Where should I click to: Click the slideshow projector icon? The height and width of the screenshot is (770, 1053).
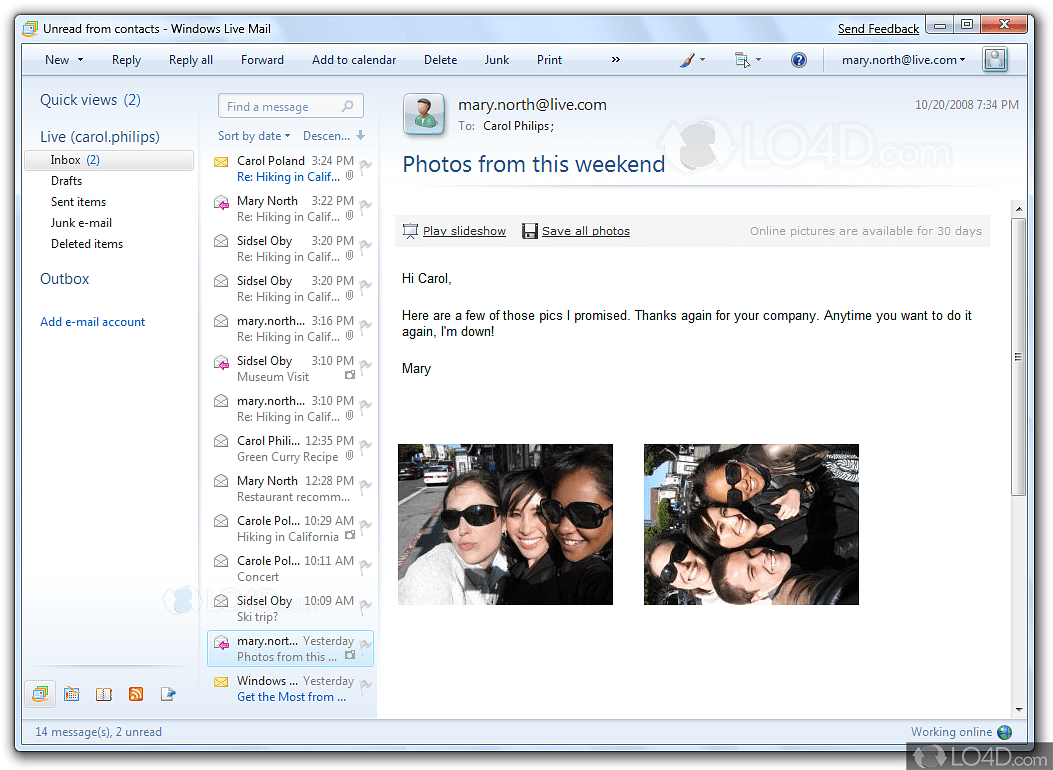(410, 231)
